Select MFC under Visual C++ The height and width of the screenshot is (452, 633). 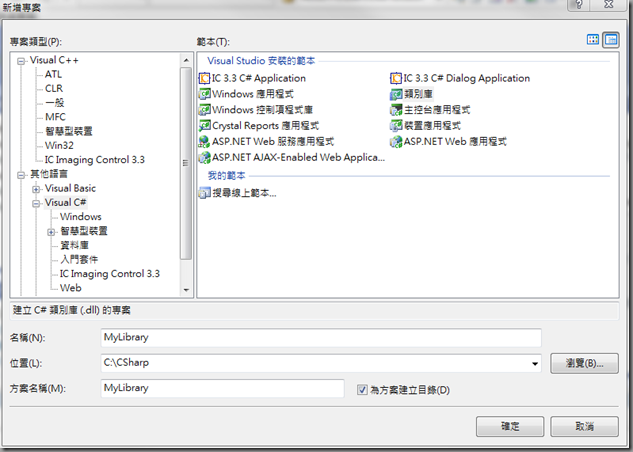(x=55, y=117)
